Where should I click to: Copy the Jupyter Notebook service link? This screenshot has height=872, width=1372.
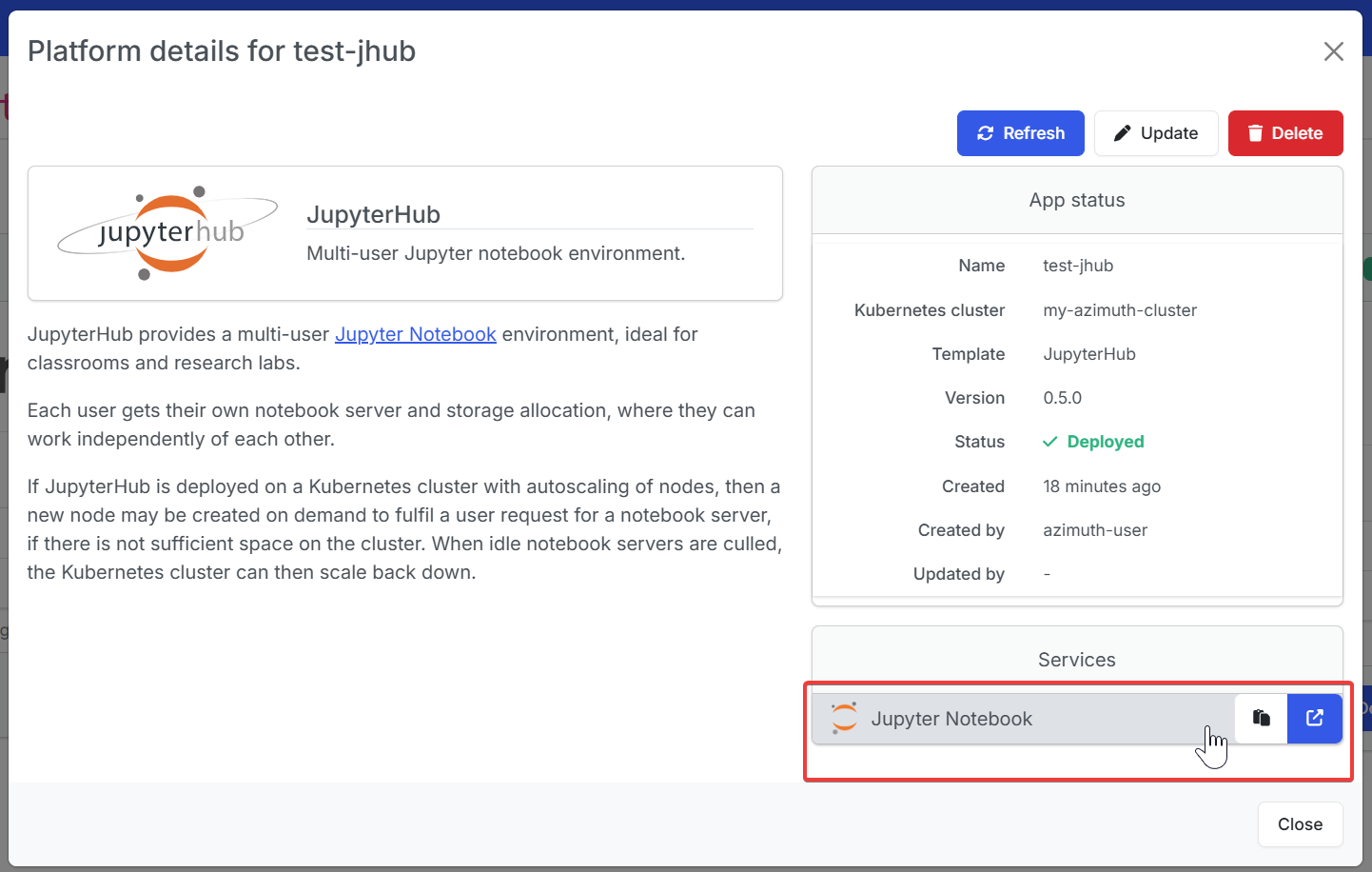[1261, 719]
